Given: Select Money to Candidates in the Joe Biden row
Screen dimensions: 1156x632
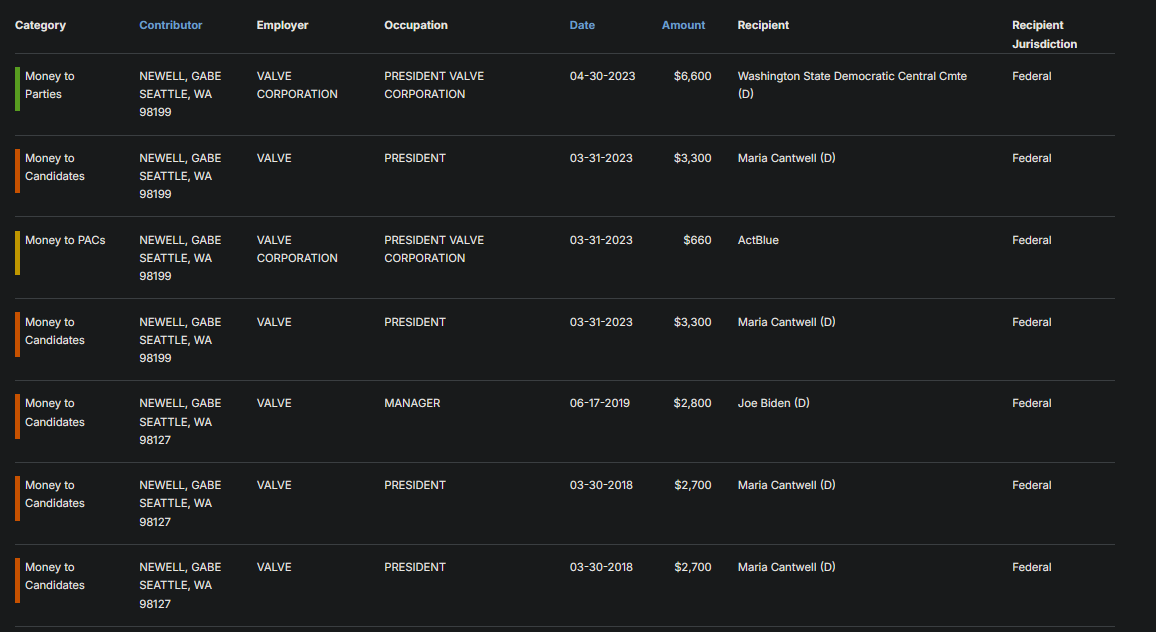Looking at the screenshot, I should [55, 412].
